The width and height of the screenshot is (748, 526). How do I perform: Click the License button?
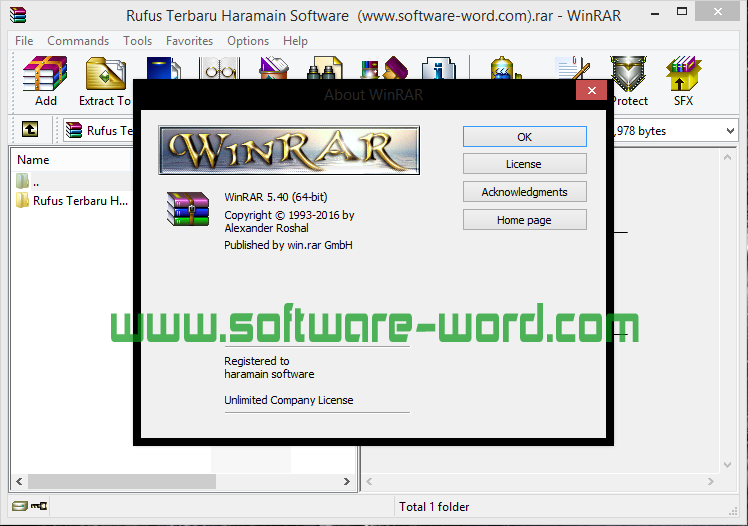coord(525,164)
